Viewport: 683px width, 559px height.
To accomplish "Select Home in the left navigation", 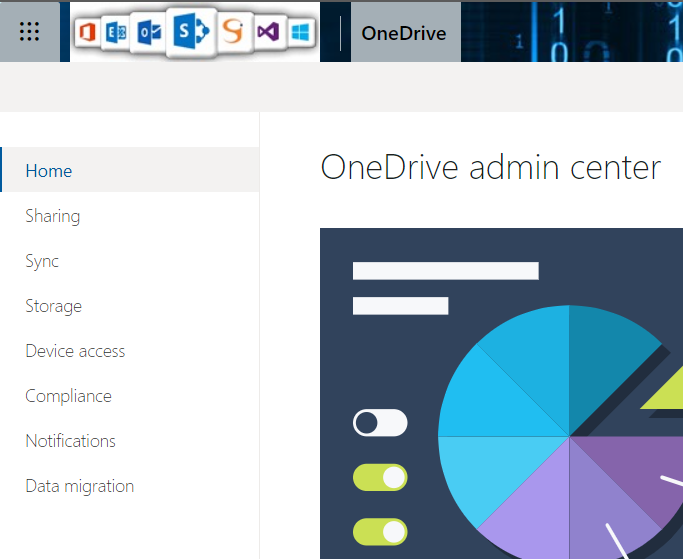I will click(x=49, y=171).
